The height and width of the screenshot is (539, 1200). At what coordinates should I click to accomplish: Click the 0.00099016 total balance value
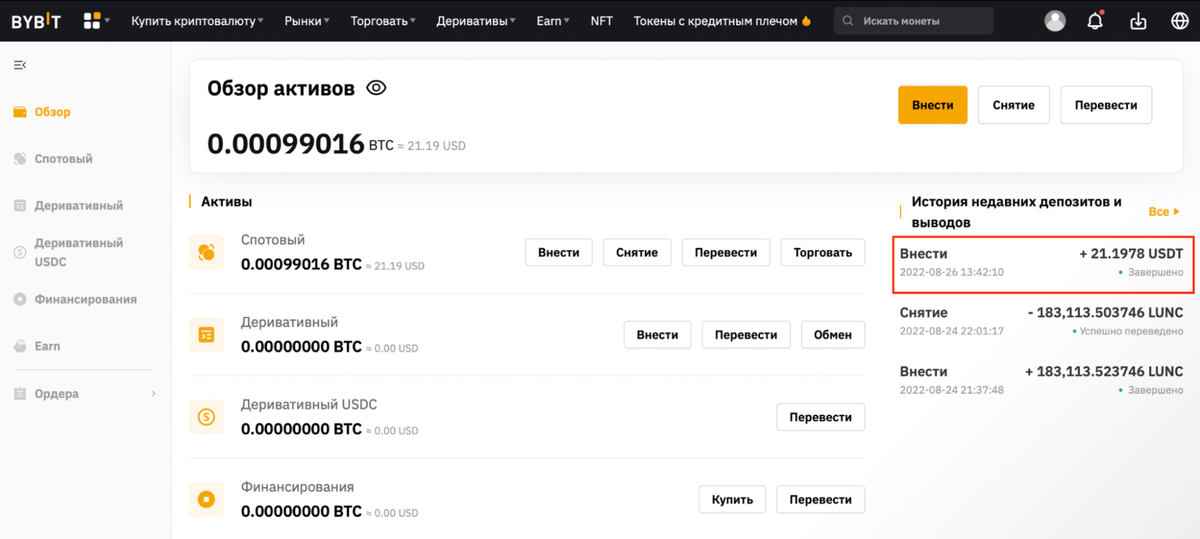click(x=285, y=144)
